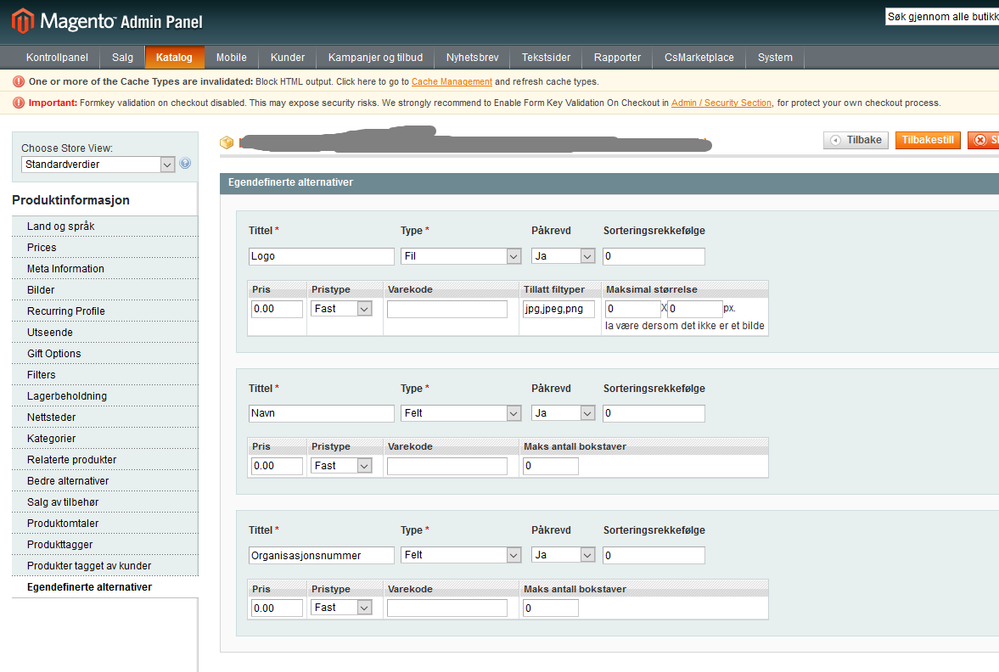Image resolution: width=999 pixels, height=672 pixels.
Task: Open Påkrevd dropdown for Organisasjonsnummer option
Action: click(x=563, y=555)
